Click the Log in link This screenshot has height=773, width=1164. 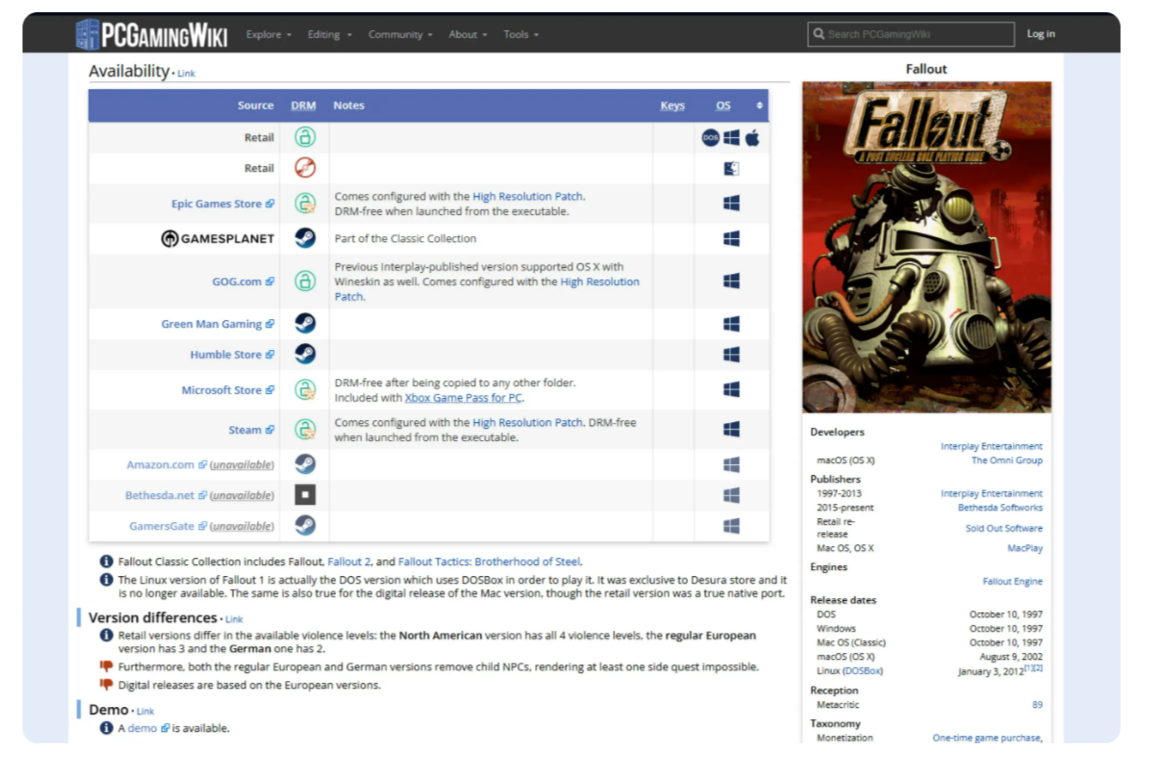[1041, 34]
